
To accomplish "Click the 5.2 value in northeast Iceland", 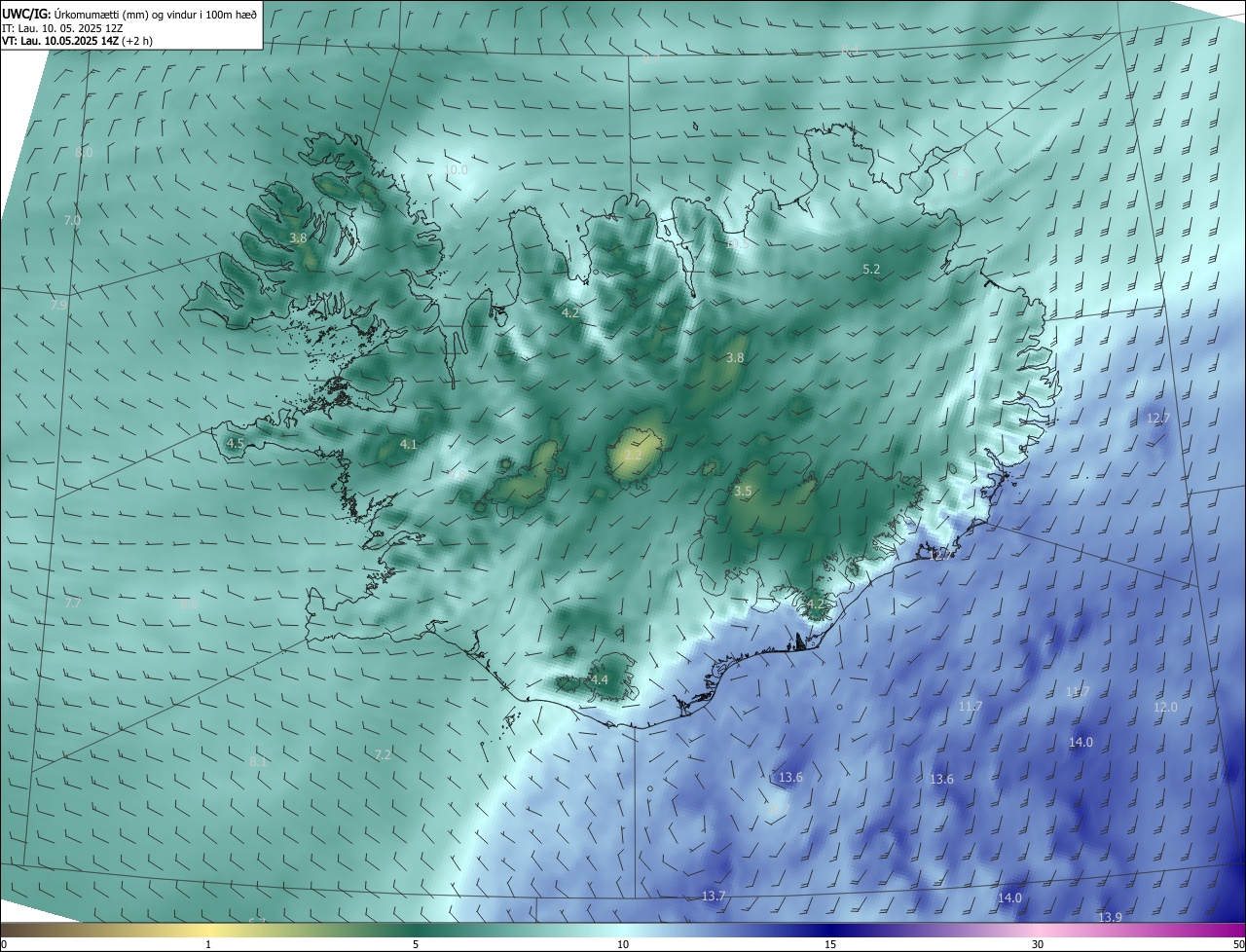I will point(871,269).
